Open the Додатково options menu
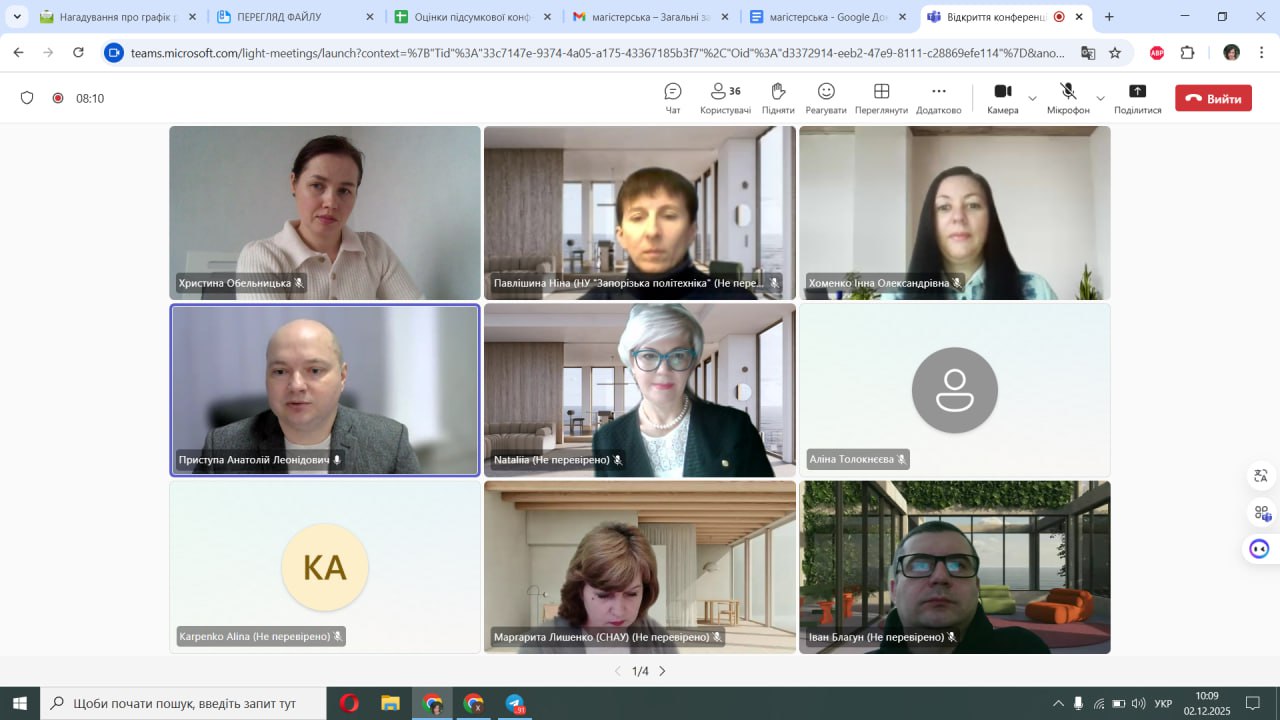Screen dimensions: 1280x720 pos(938,97)
